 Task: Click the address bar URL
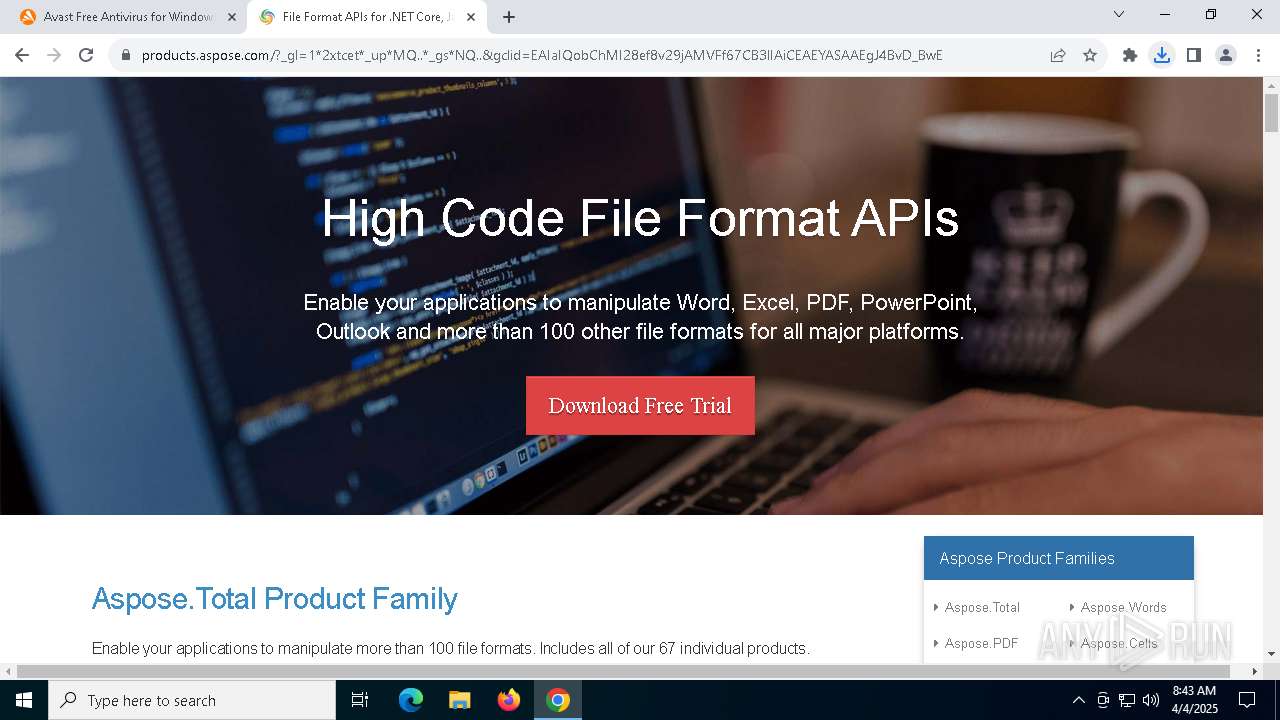pos(542,55)
